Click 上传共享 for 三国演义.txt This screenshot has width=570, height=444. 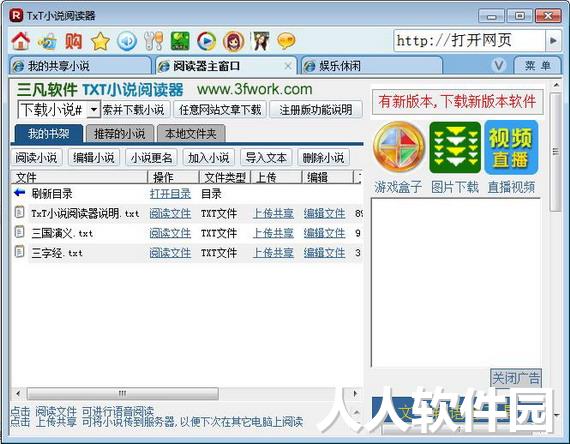[x=273, y=233]
